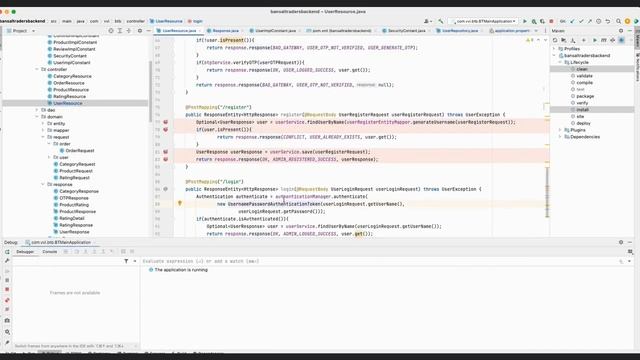
Task: Switch to Console tab in Debug panel
Action: [x=49, y=252]
